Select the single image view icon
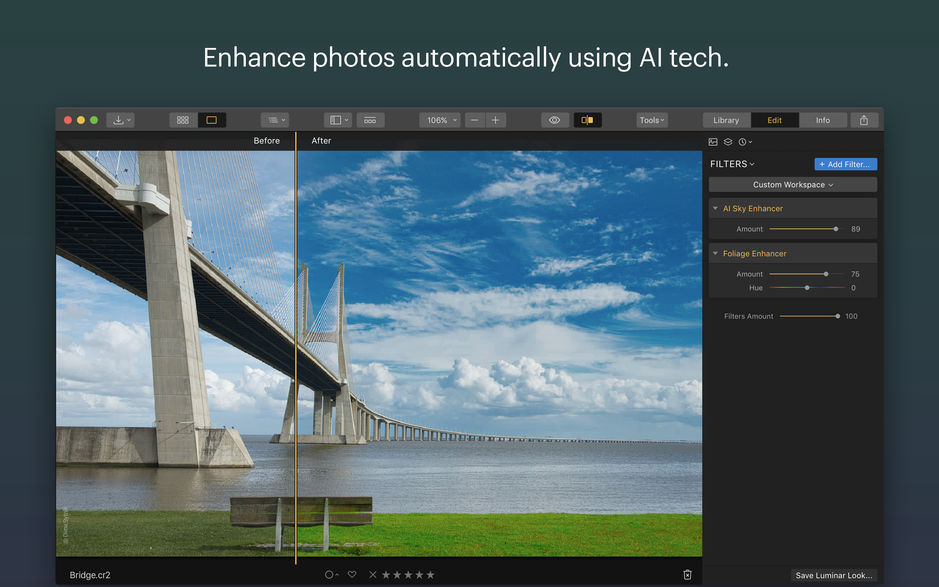 point(211,119)
